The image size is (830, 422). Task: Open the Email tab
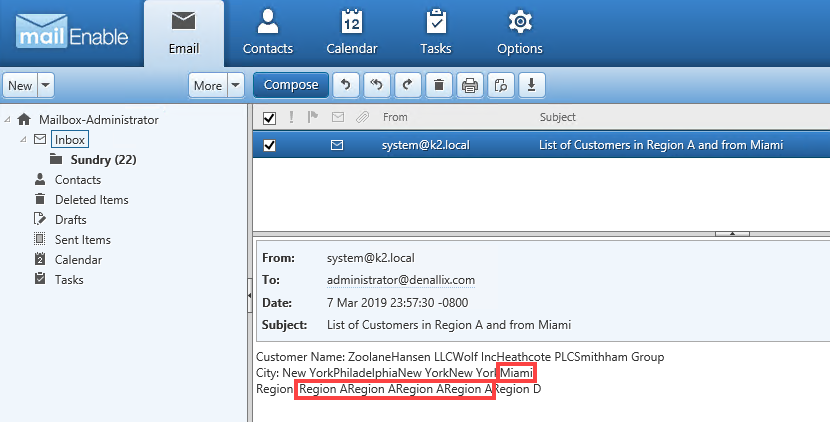184,33
